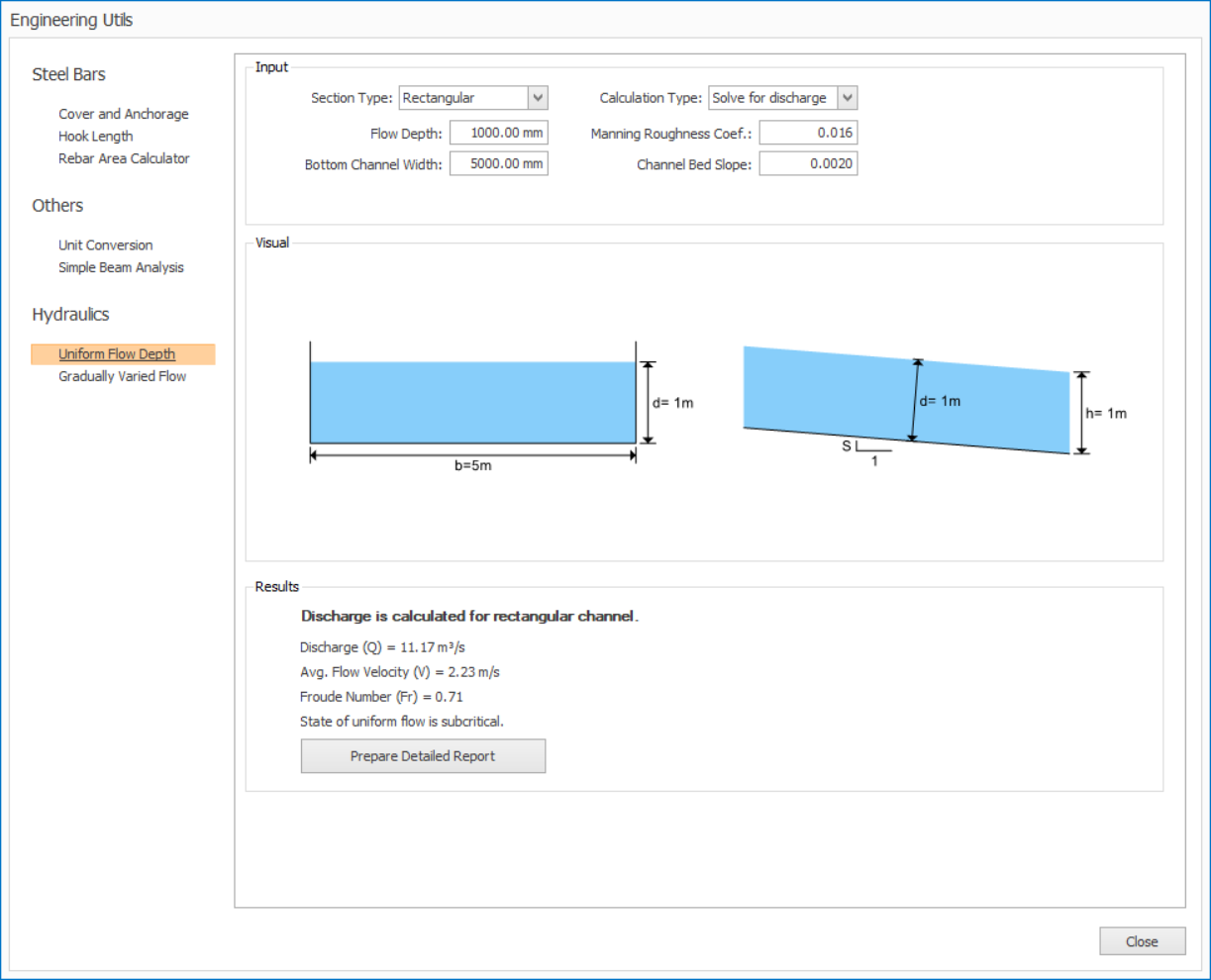Click the Rectangular section type combo box

(x=462, y=98)
